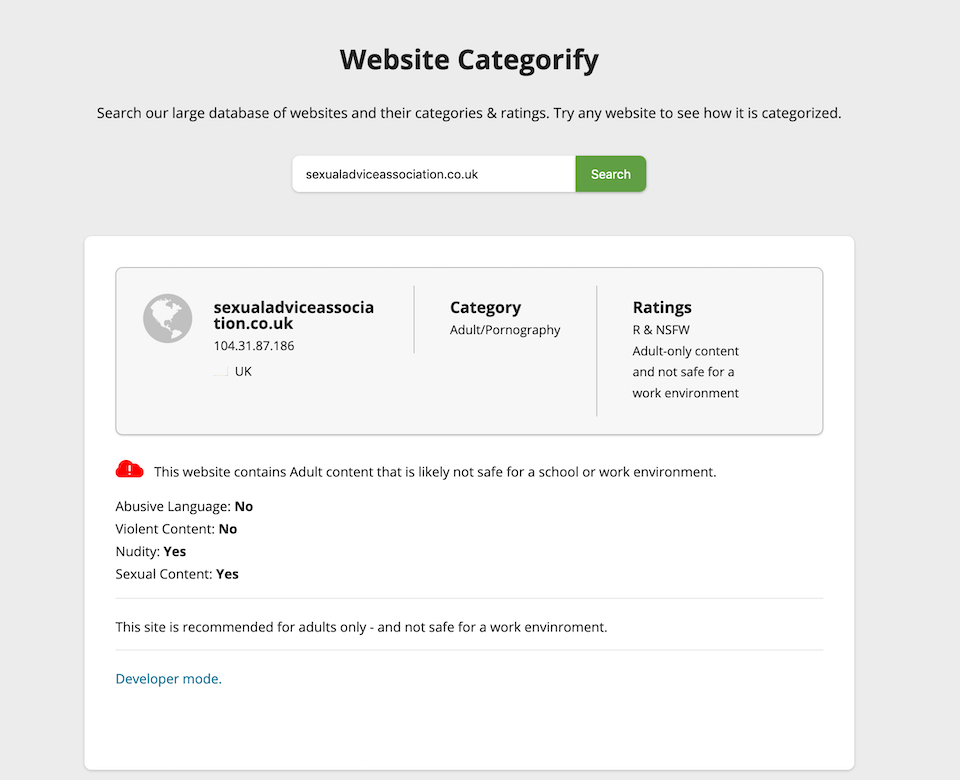Click the gray globe site icon
The height and width of the screenshot is (780, 960).
(x=168, y=318)
